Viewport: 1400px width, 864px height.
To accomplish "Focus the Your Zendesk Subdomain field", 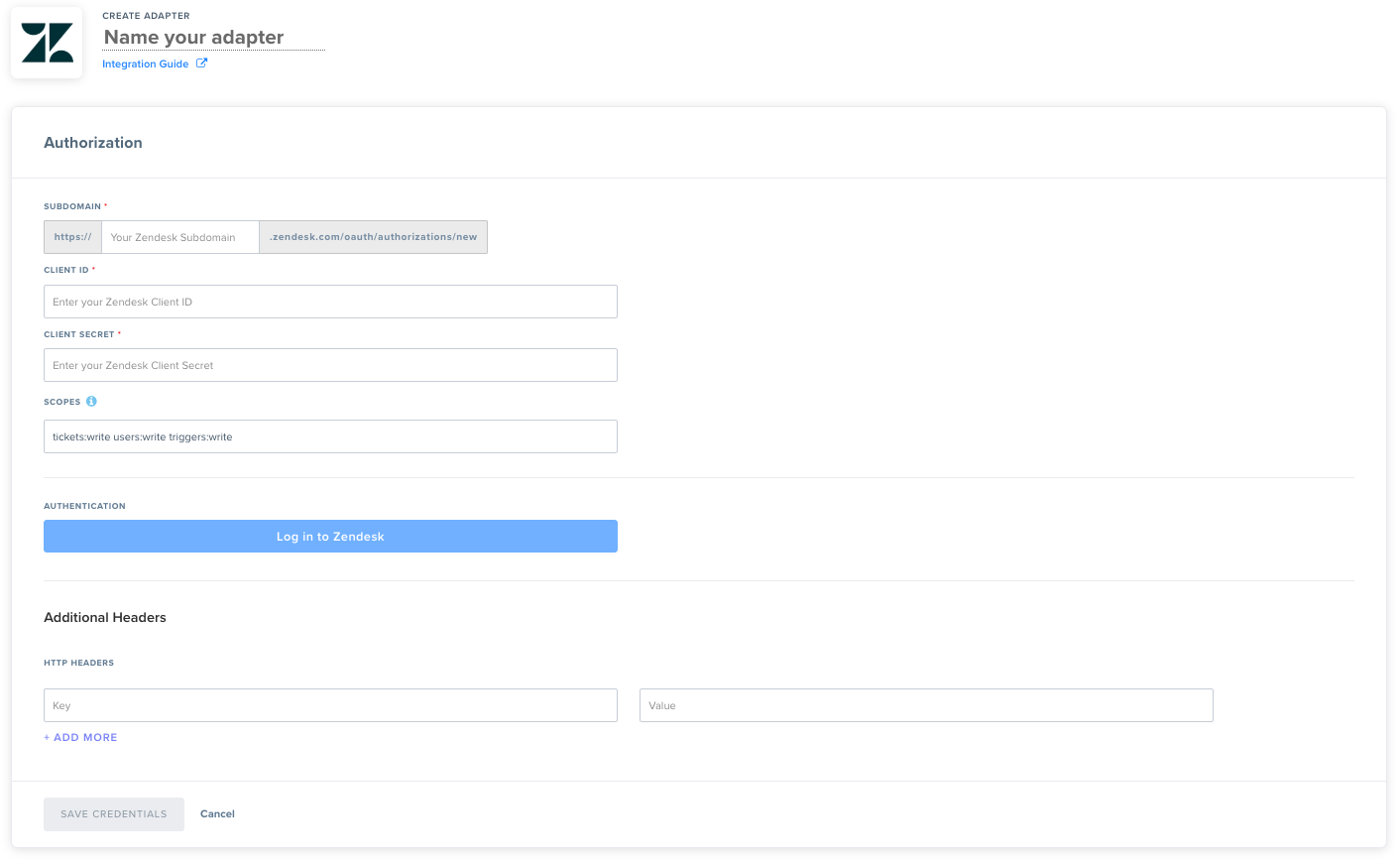I will [x=180, y=237].
